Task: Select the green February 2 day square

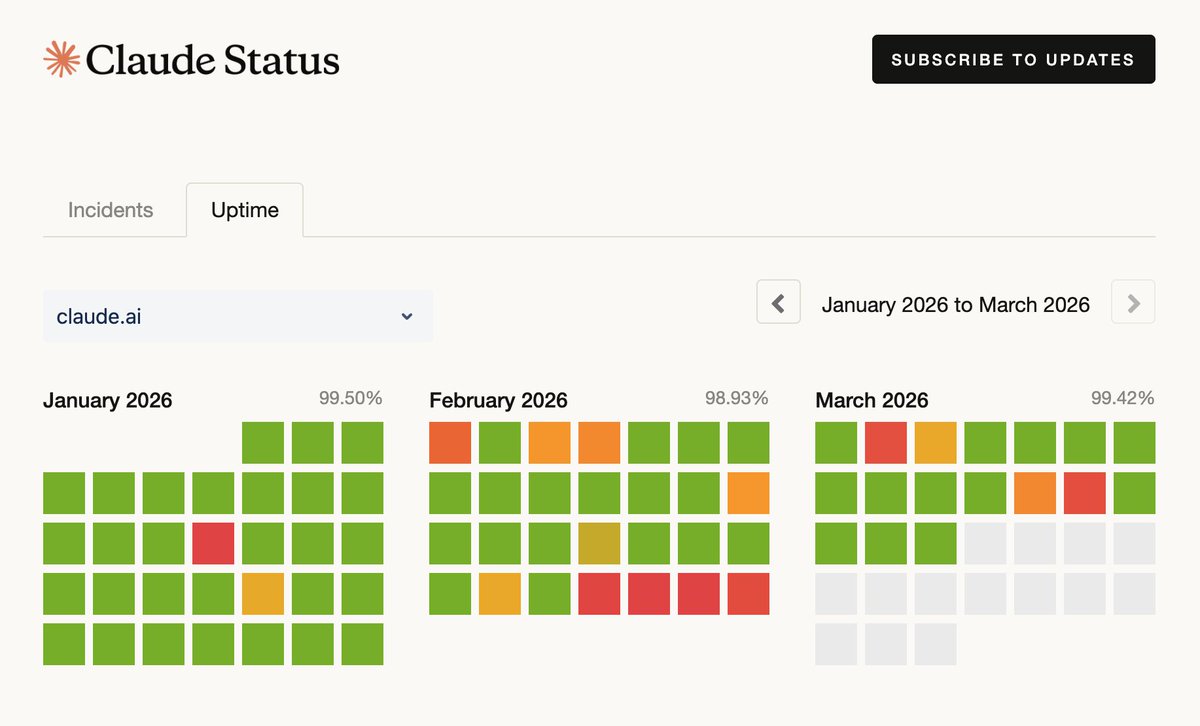Action: coord(500,443)
